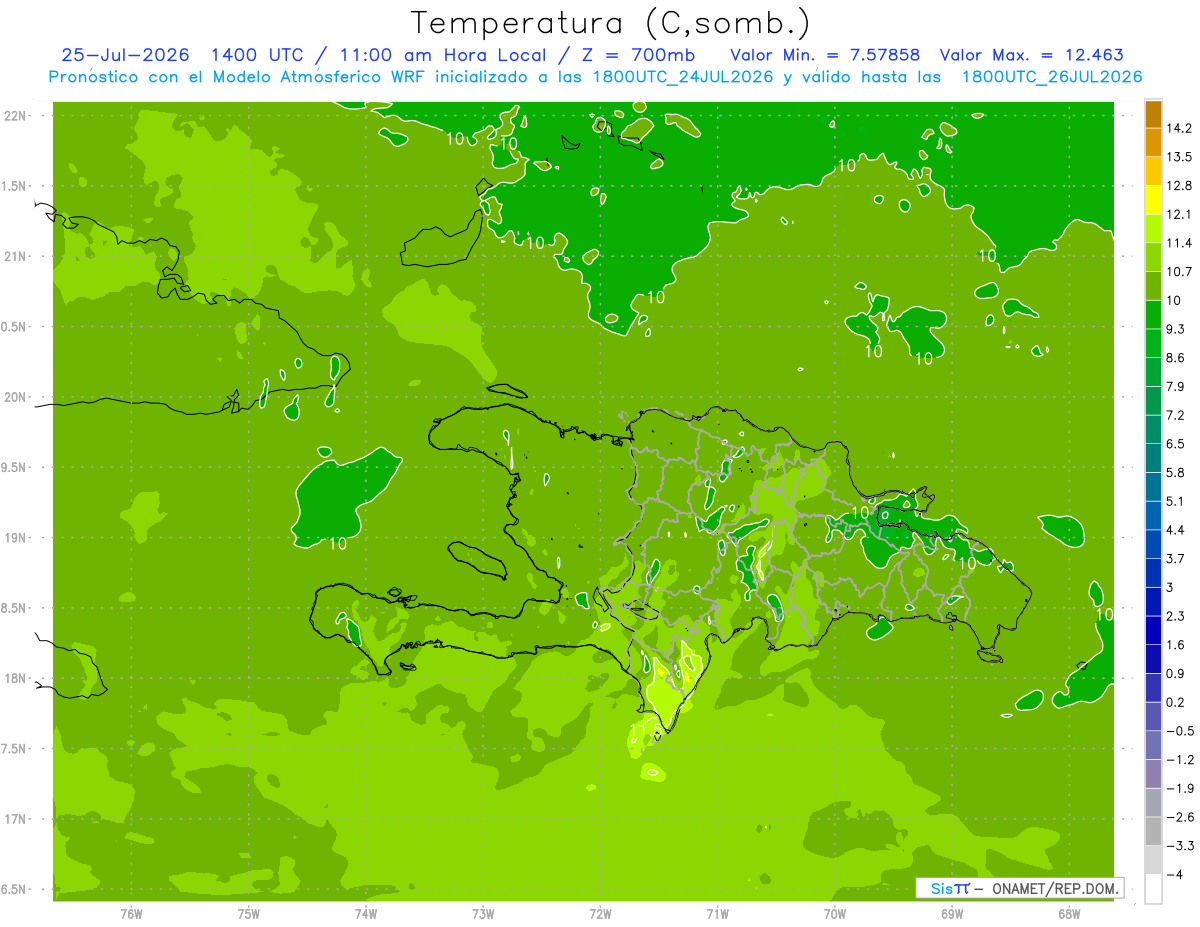This screenshot has height=927, width=1200.
Task: Click the 71W longitude axis label
Action: (x=717, y=913)
